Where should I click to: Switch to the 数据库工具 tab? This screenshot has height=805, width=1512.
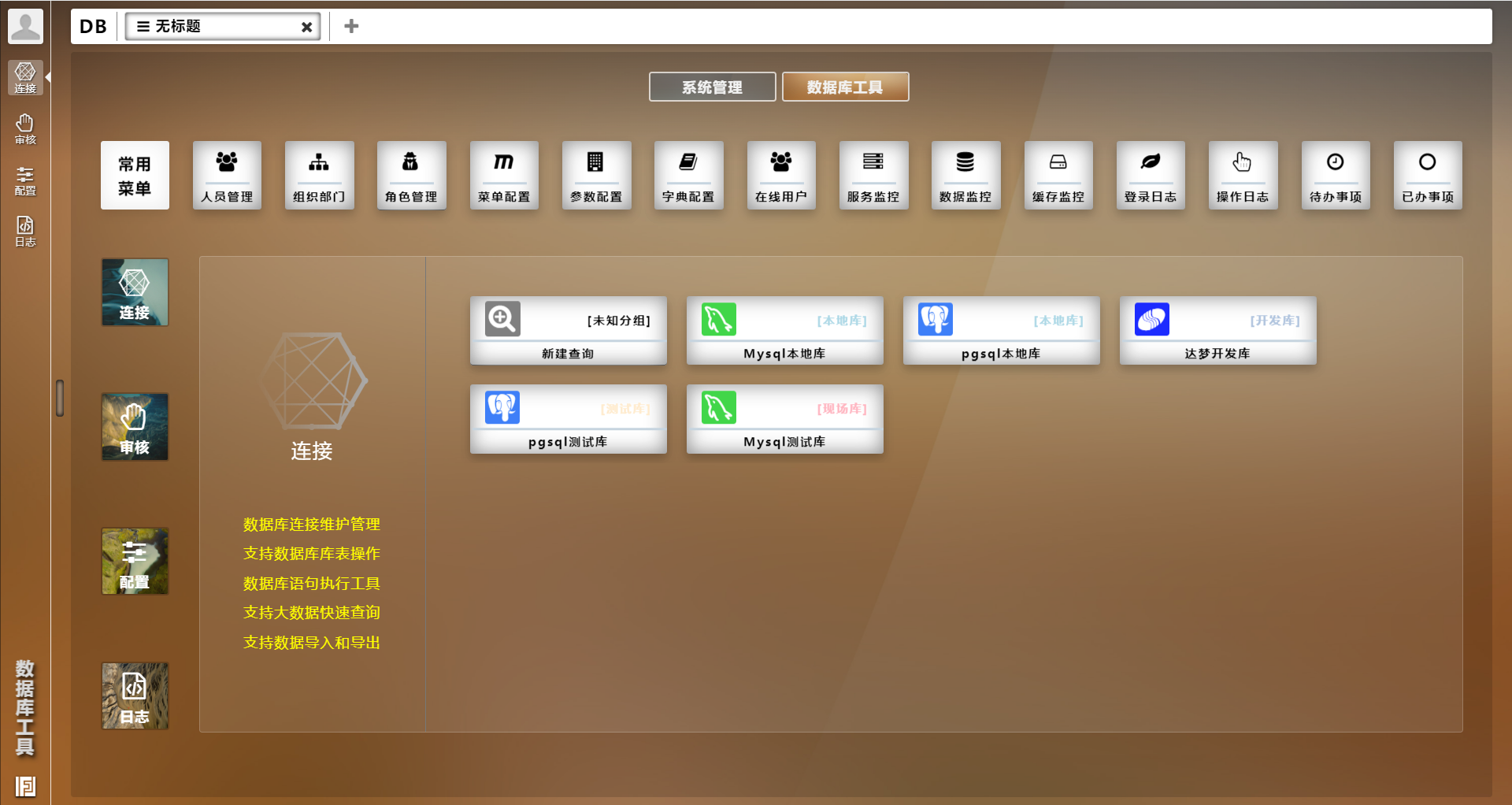pos(845,87)
